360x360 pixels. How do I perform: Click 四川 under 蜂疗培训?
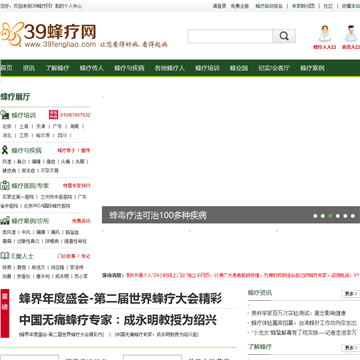(x=62, y=135)
